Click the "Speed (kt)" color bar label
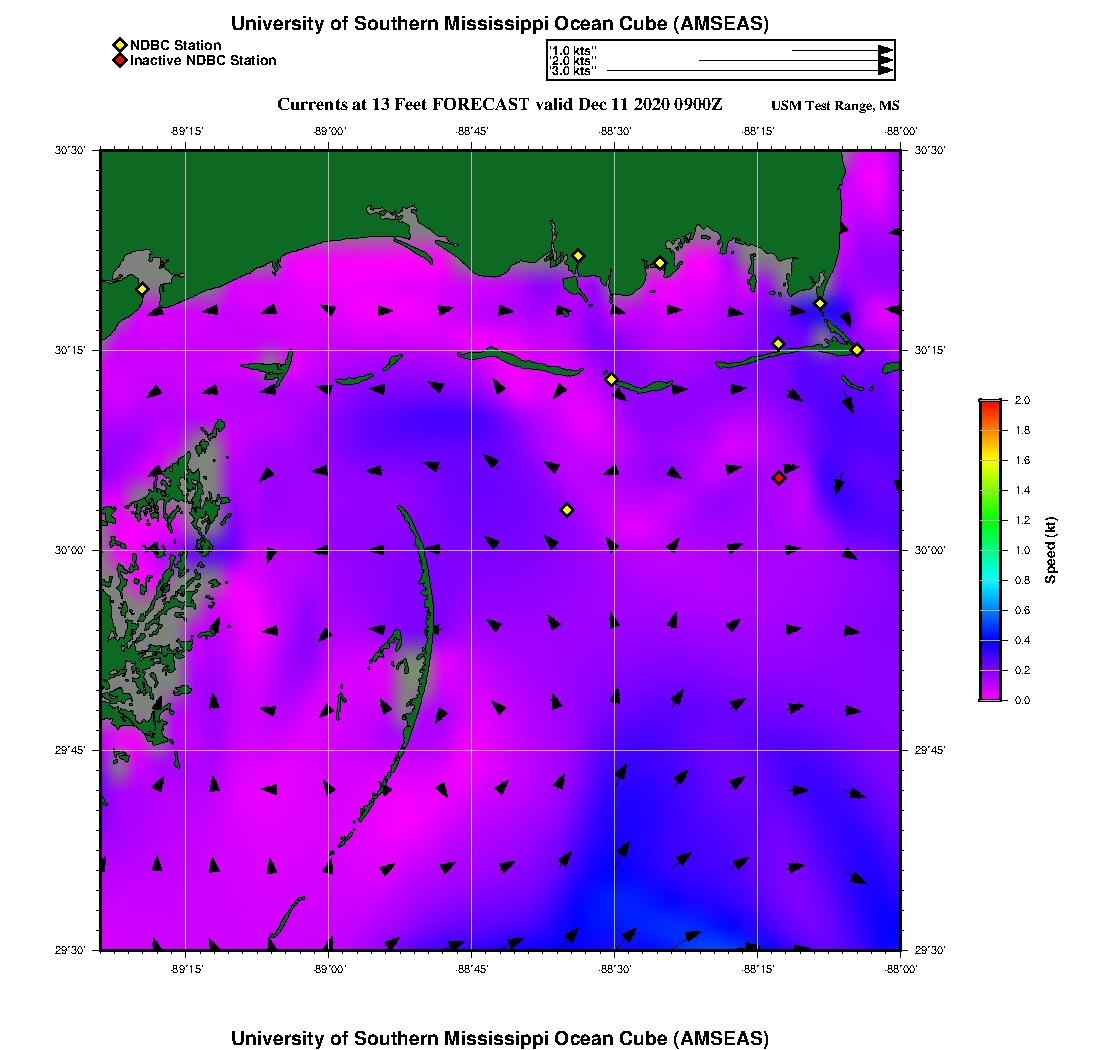Image resolution: width=1100 pixels, height=1050 pixels. pos(1050,550)
